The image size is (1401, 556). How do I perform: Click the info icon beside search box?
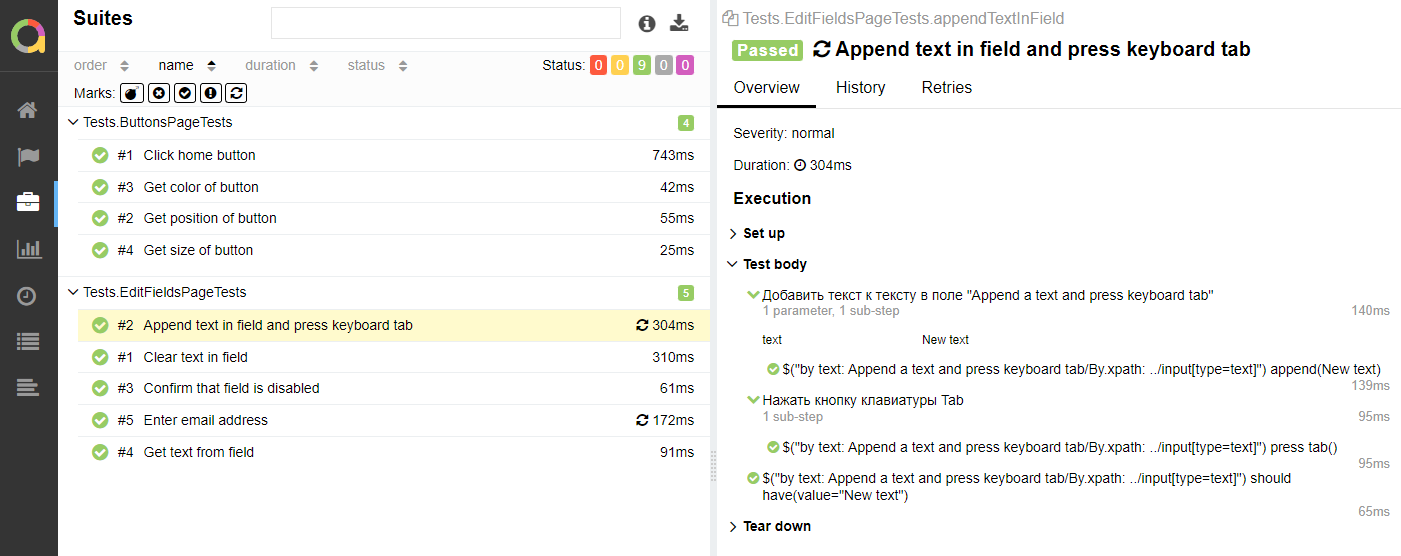(x=647, y=23)
